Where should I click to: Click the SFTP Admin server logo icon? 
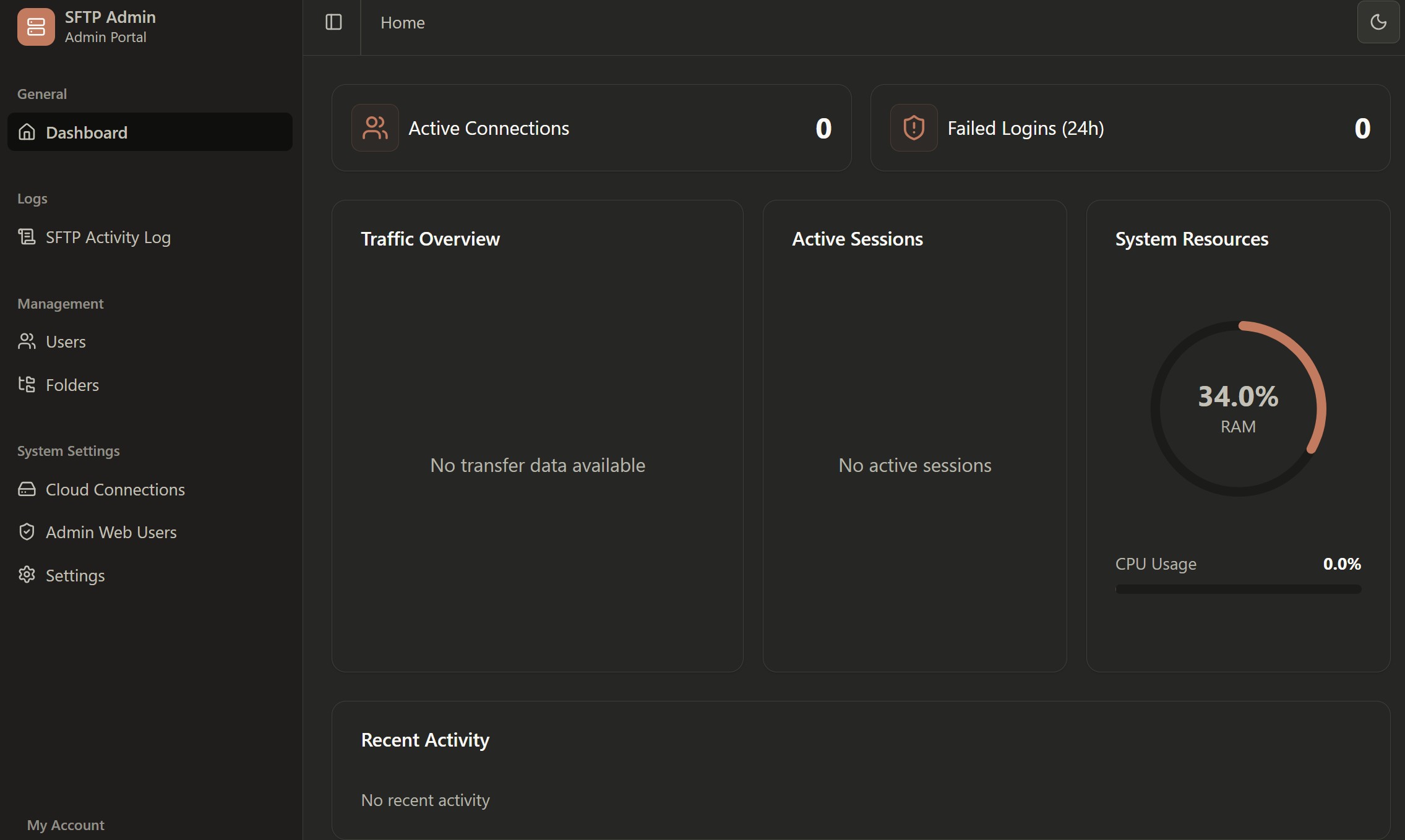pyautogui.click(x=36, y=27)
